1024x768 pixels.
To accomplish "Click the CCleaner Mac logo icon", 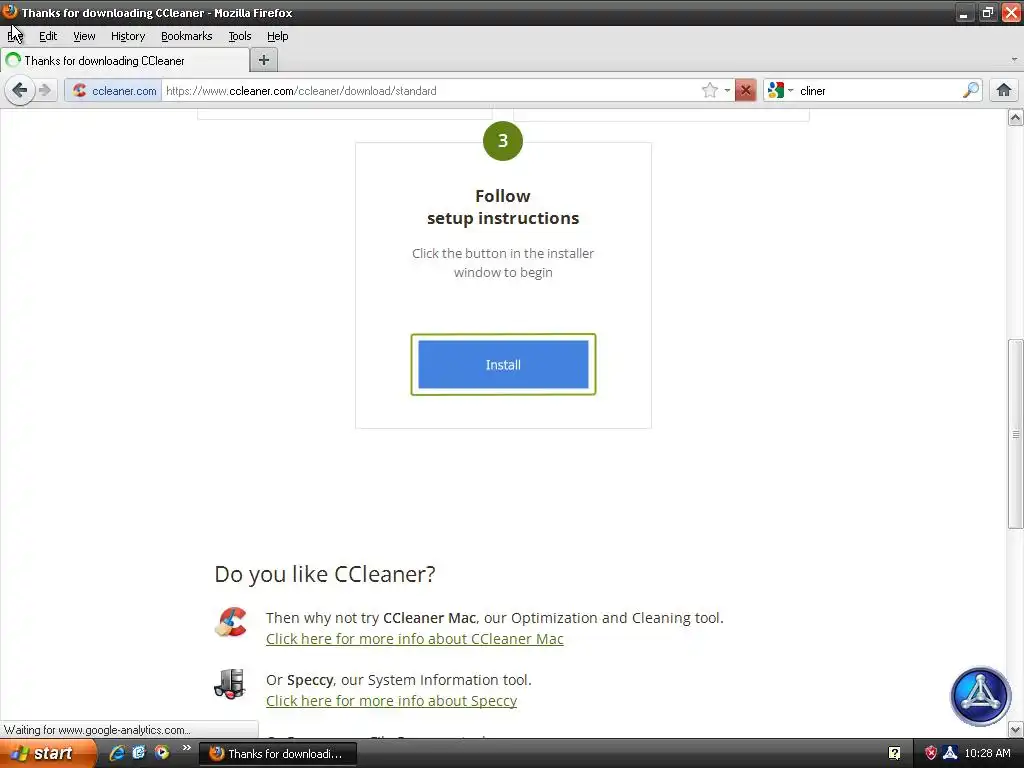I will tap(231, 621).
